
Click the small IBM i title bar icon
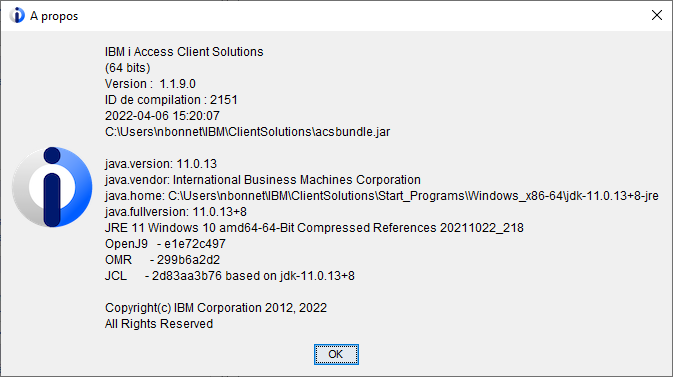pyautogui.click(x=17, y=15)
